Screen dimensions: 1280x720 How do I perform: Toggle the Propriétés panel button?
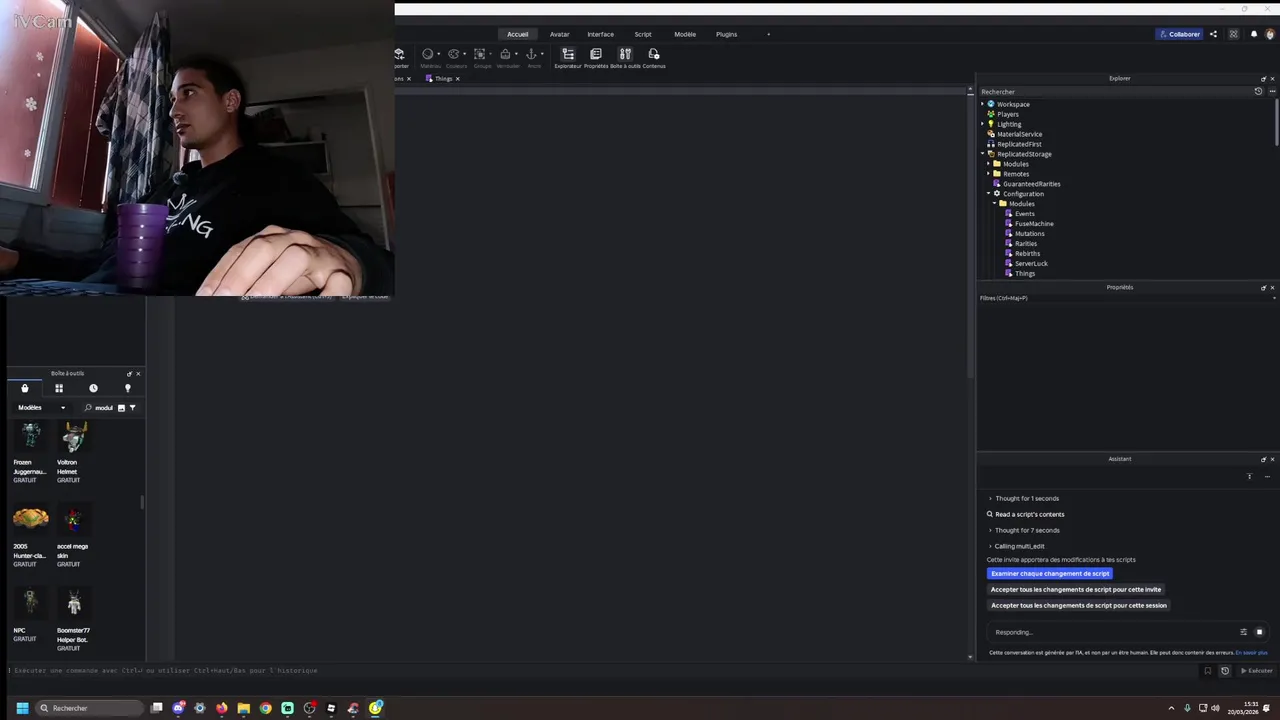point(596,57)
